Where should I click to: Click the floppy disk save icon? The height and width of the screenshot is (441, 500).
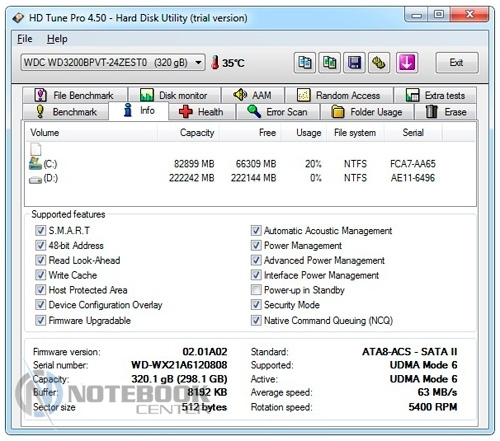pyautogui.click(x=354, y=62)
